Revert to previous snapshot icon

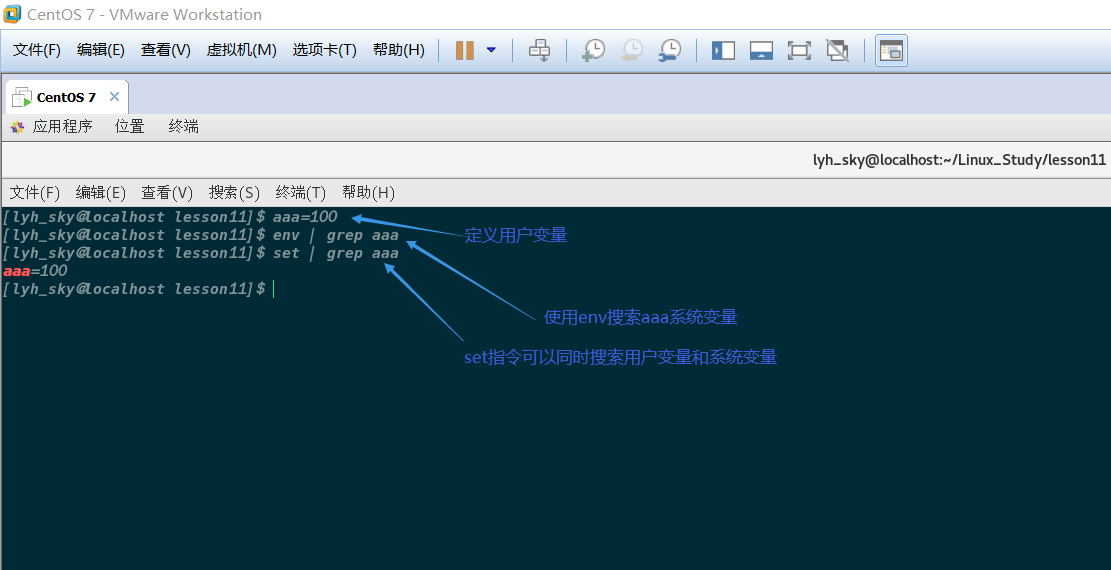[x=631, y=50]
